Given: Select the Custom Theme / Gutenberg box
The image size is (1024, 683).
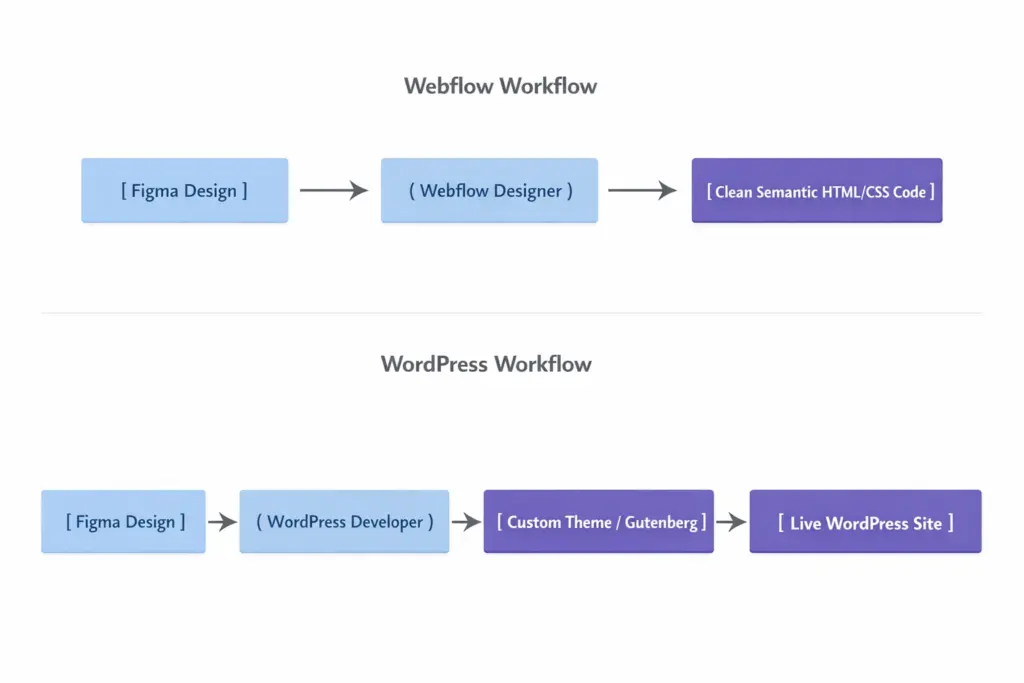Looking at the screenshot, I should coord(599,522).
